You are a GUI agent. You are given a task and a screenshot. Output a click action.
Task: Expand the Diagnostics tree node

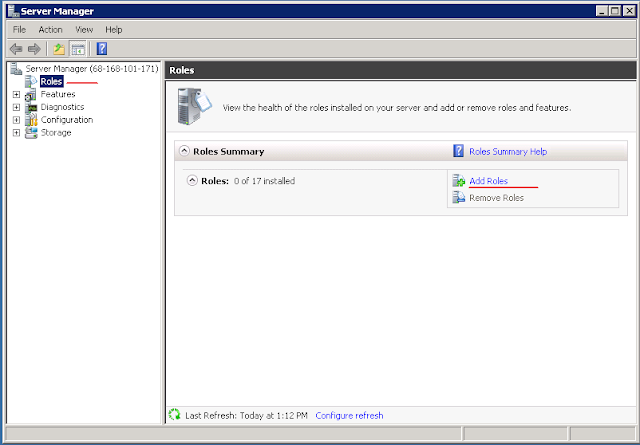(x=16, y=107)
